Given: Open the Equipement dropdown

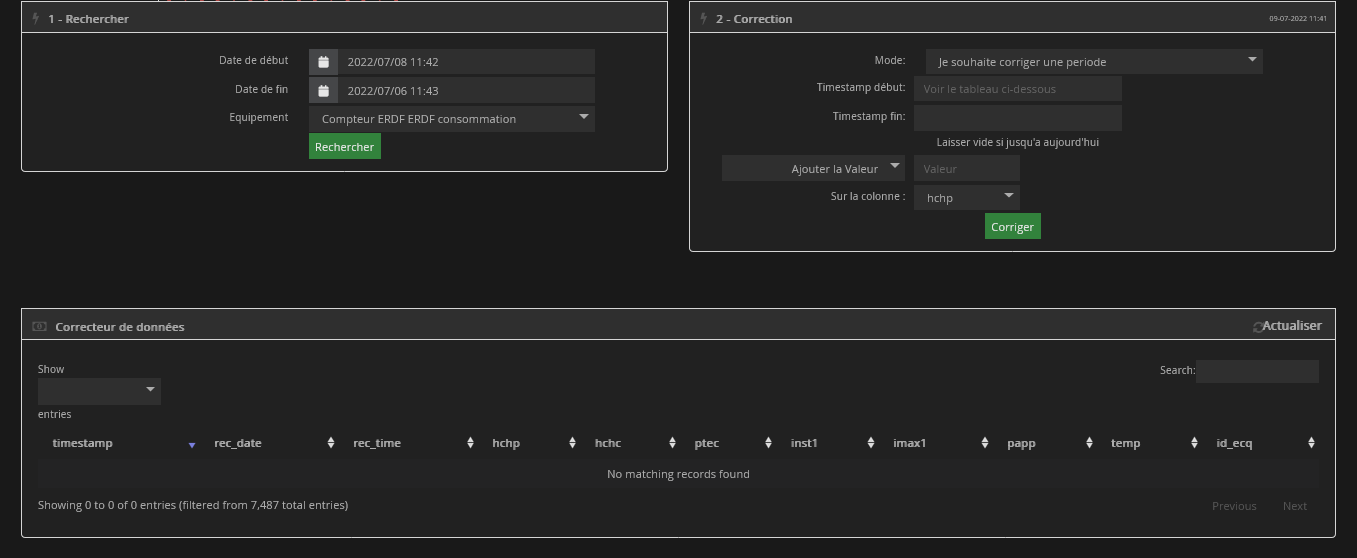Looking at the screenshot, I should tap(452, 119).
